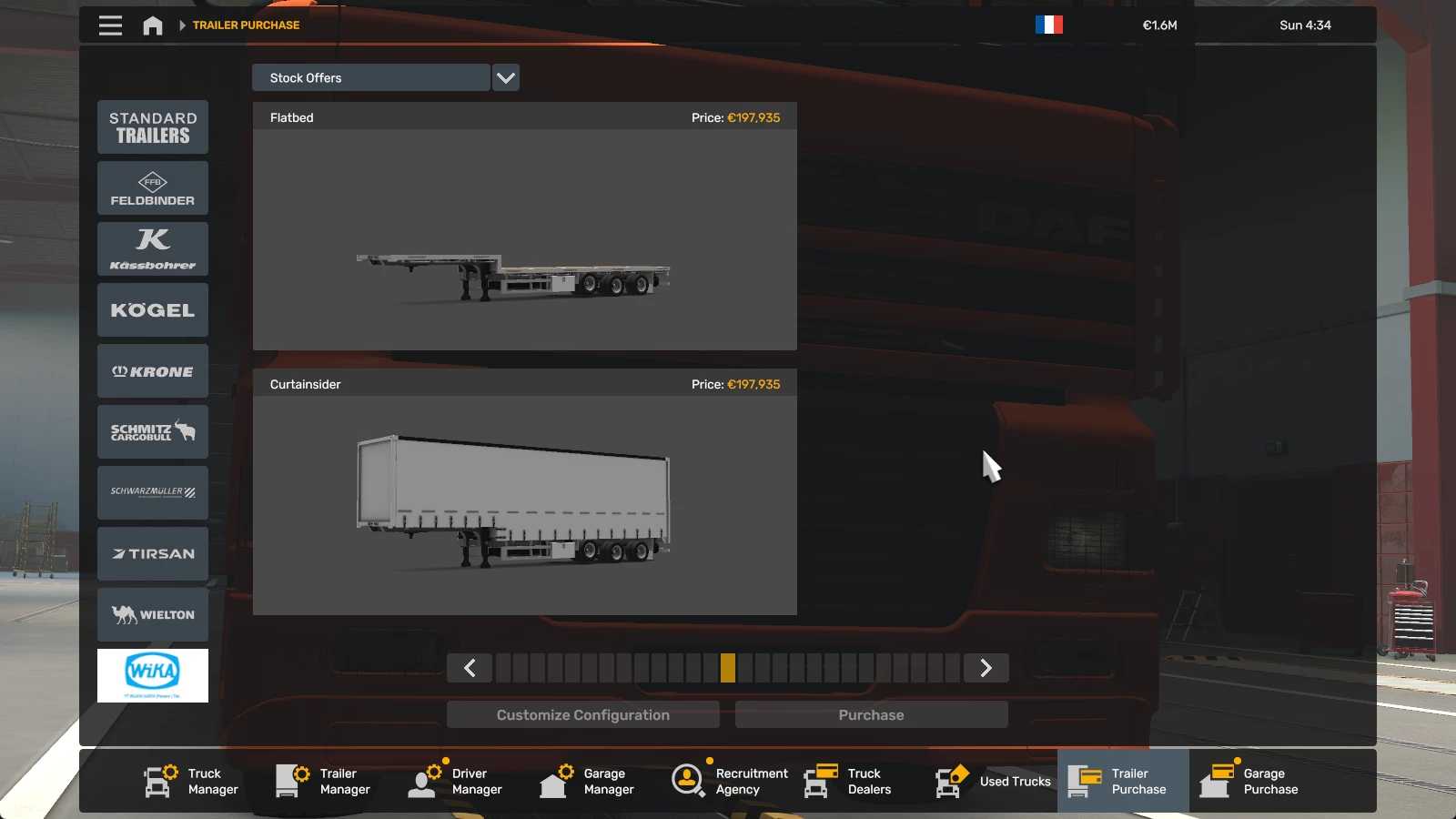1456x819 pixels.
Task: Expand the Stock Offers dropdown arrow
Action: point(506,78)
